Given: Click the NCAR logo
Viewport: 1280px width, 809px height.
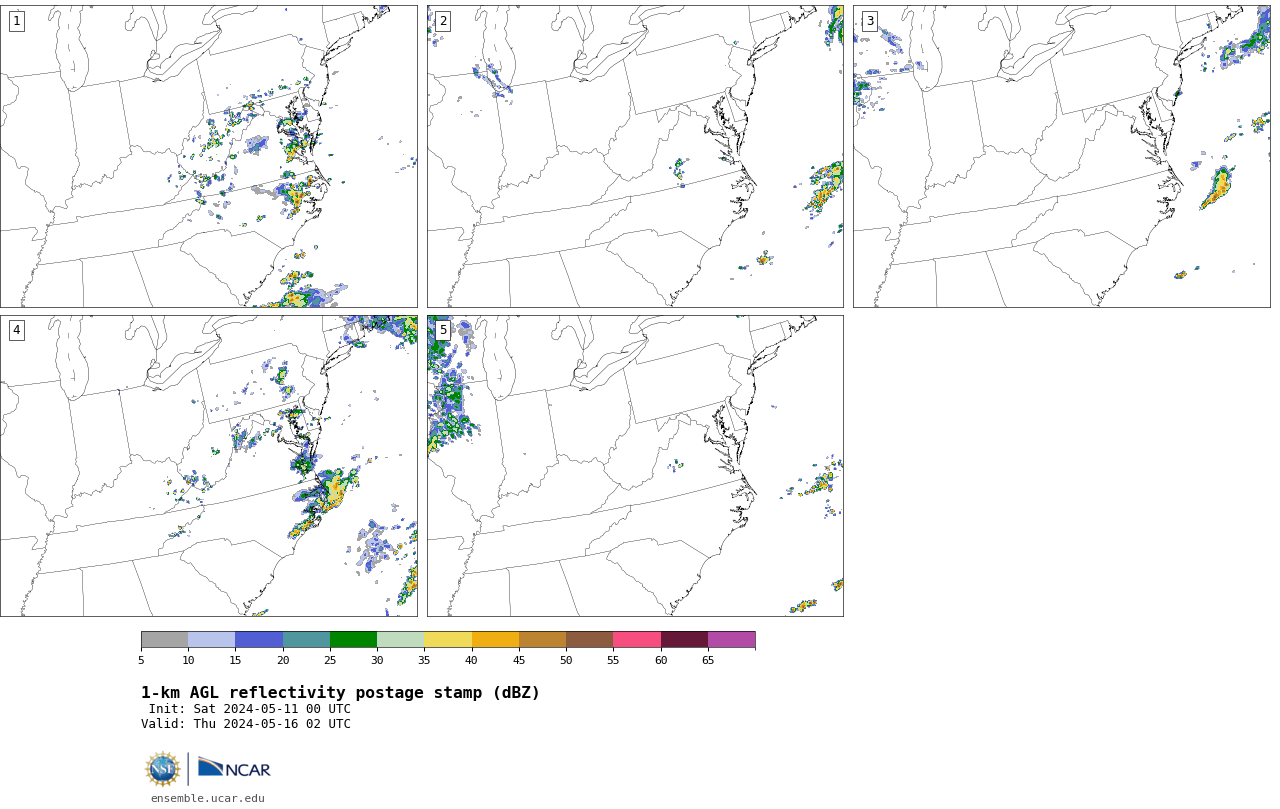Looking at the screenshot, I should pyautogui.click(x=234, y=768).
